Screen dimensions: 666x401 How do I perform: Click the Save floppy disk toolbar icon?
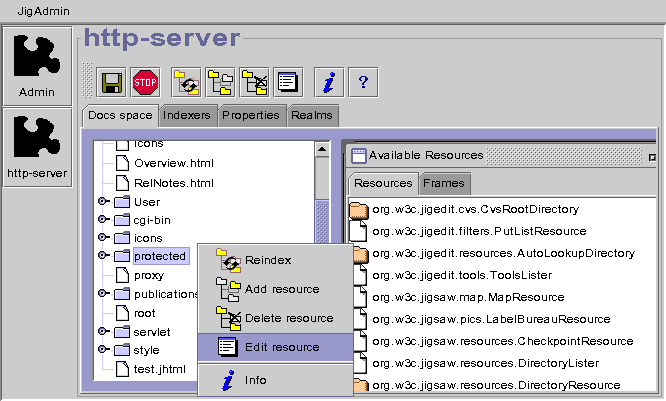pos(111,82)
